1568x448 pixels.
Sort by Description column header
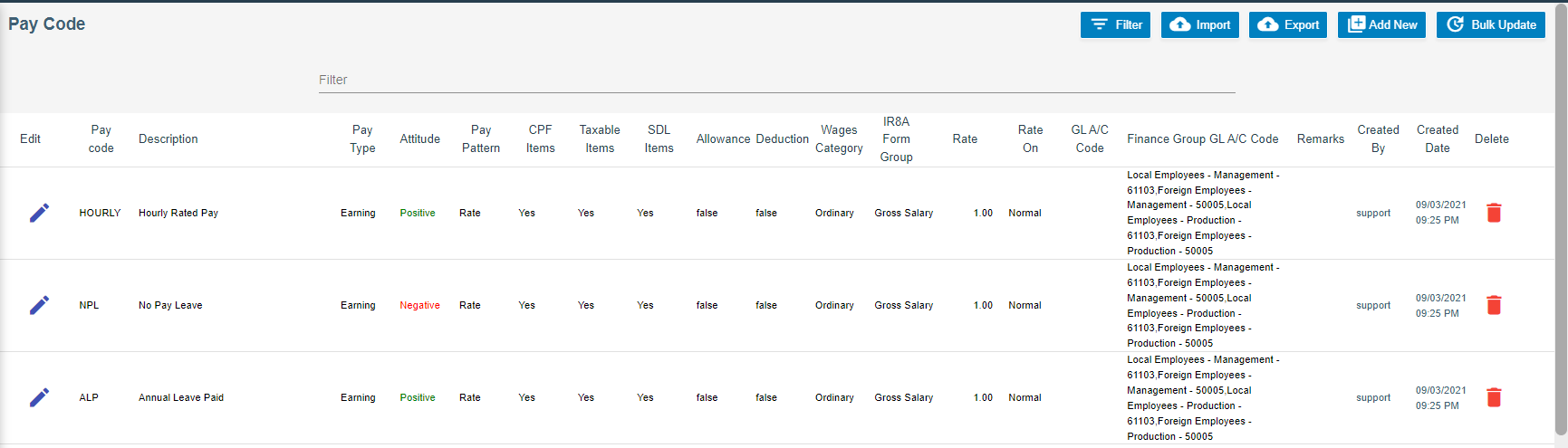point(168,139)
